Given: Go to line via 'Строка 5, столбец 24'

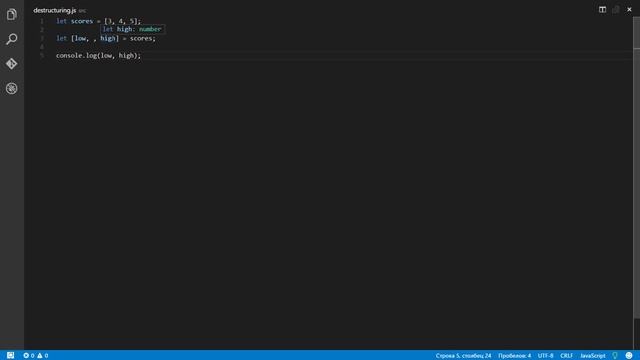Looking at the screenshot, I should point(463,356).
